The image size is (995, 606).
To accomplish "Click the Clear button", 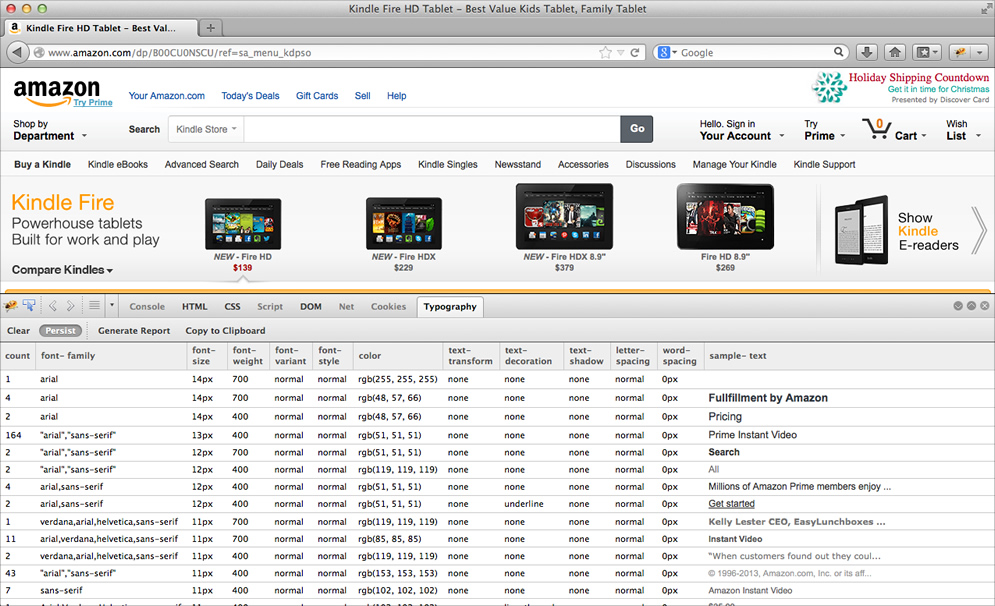I will (x=18, y=331).
